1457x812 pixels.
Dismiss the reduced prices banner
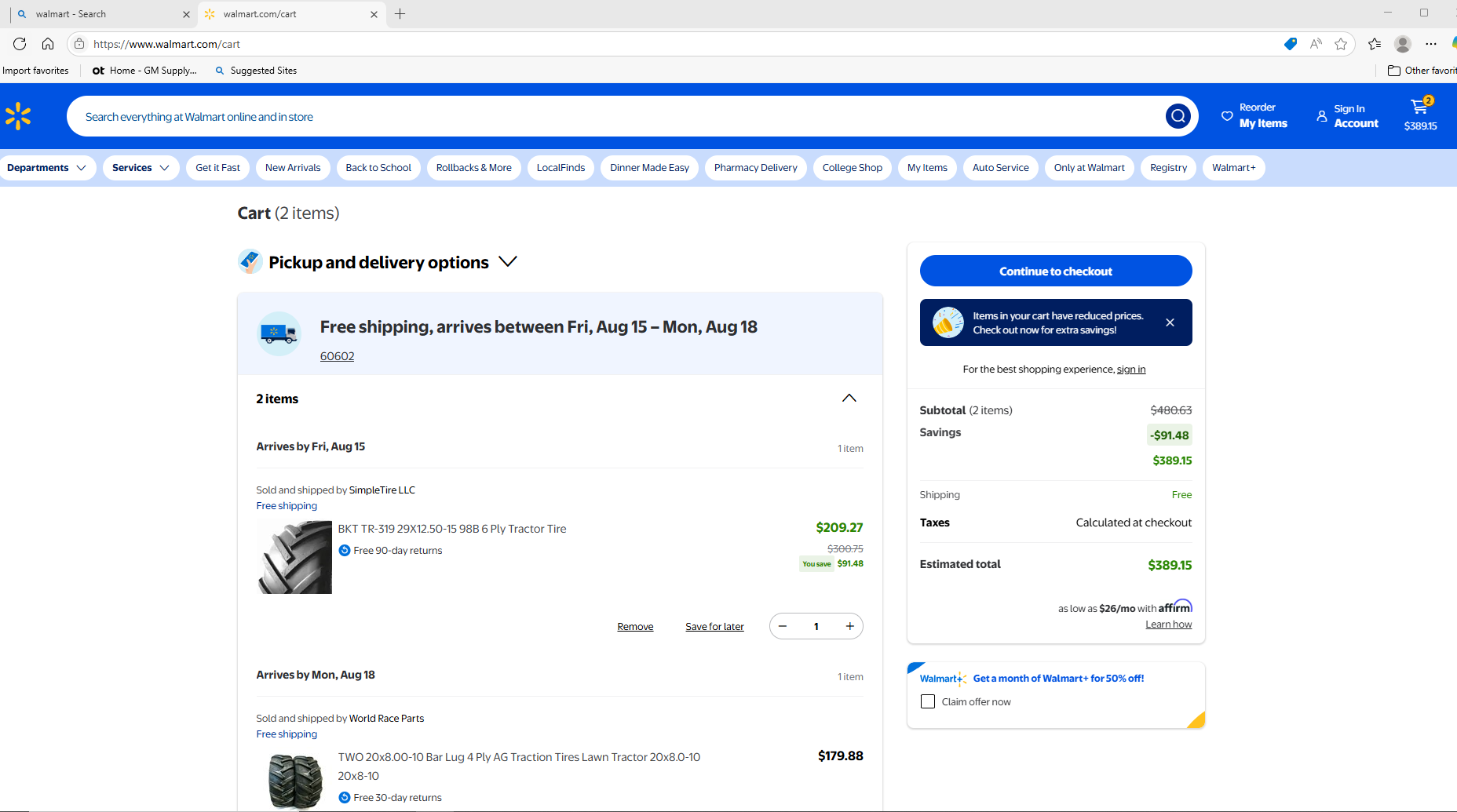click(1170, 322)
